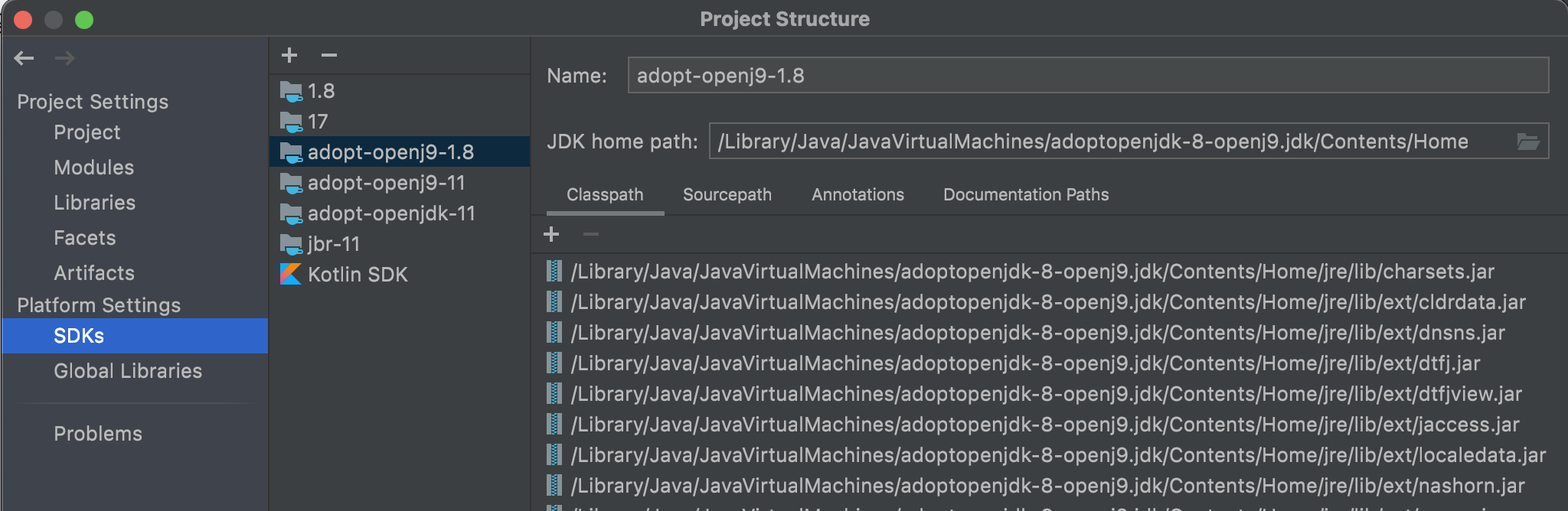The image size is (1568, 511).
Task: Remove selected SDK with minus icon
Action: tap(329, 55)
